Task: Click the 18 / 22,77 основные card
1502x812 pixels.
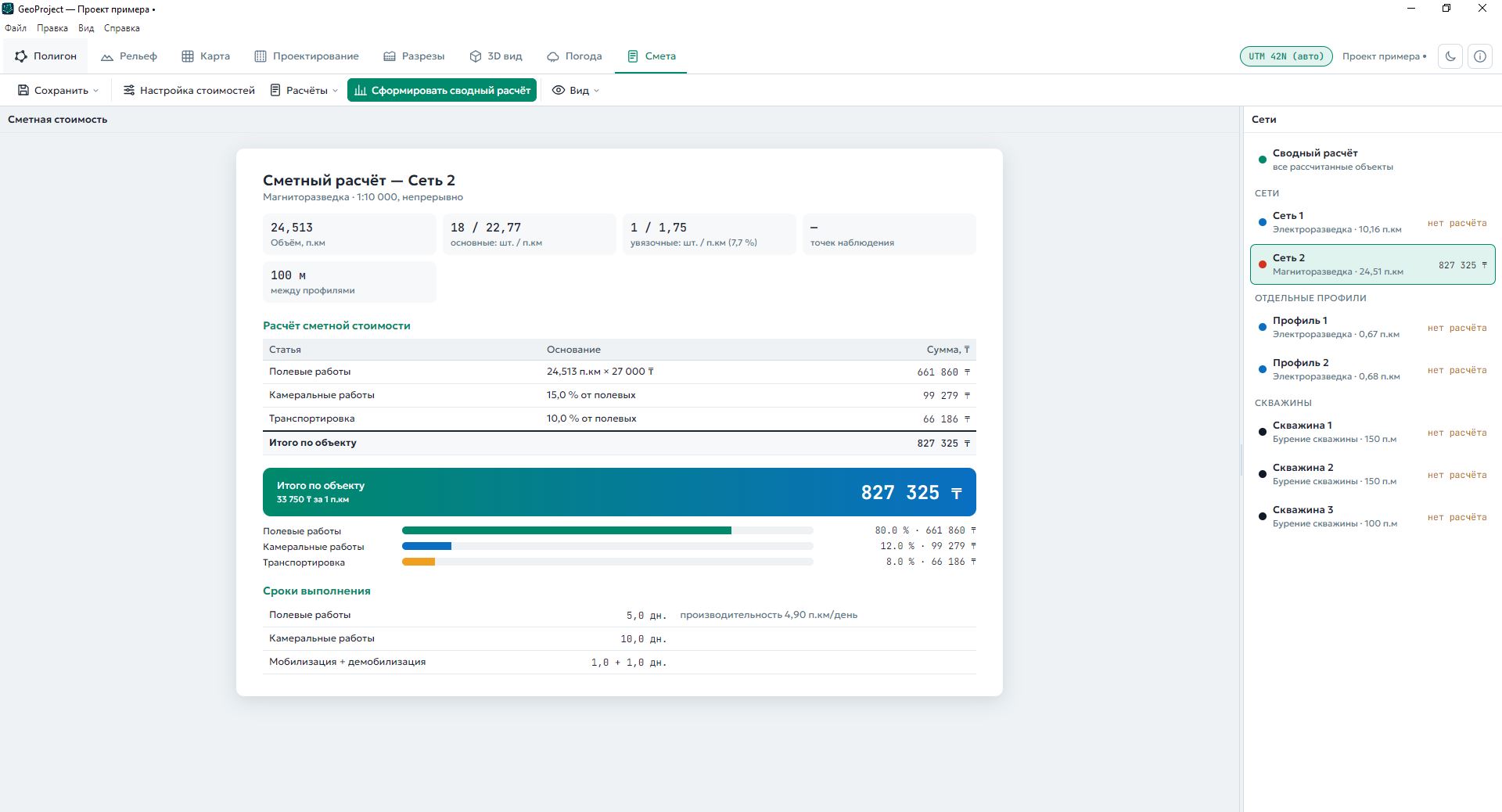Action: (530, 234)
